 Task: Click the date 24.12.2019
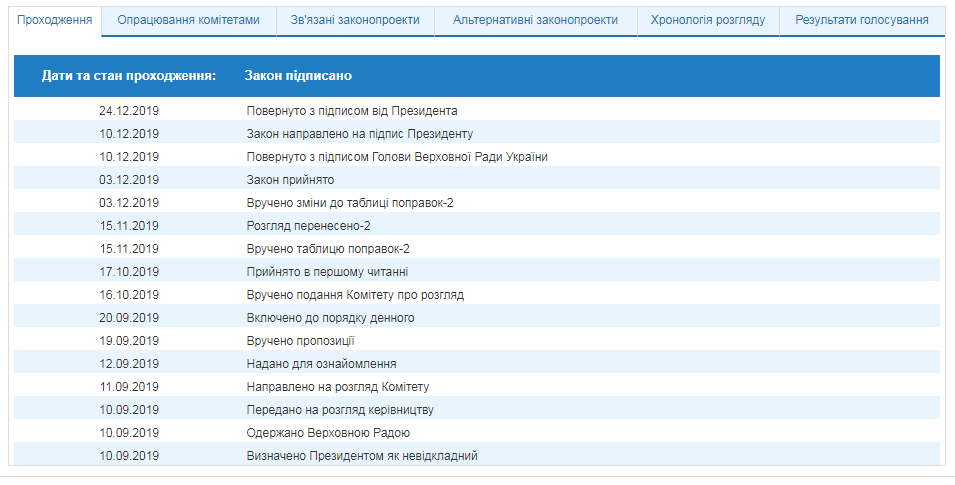[129, 111]
